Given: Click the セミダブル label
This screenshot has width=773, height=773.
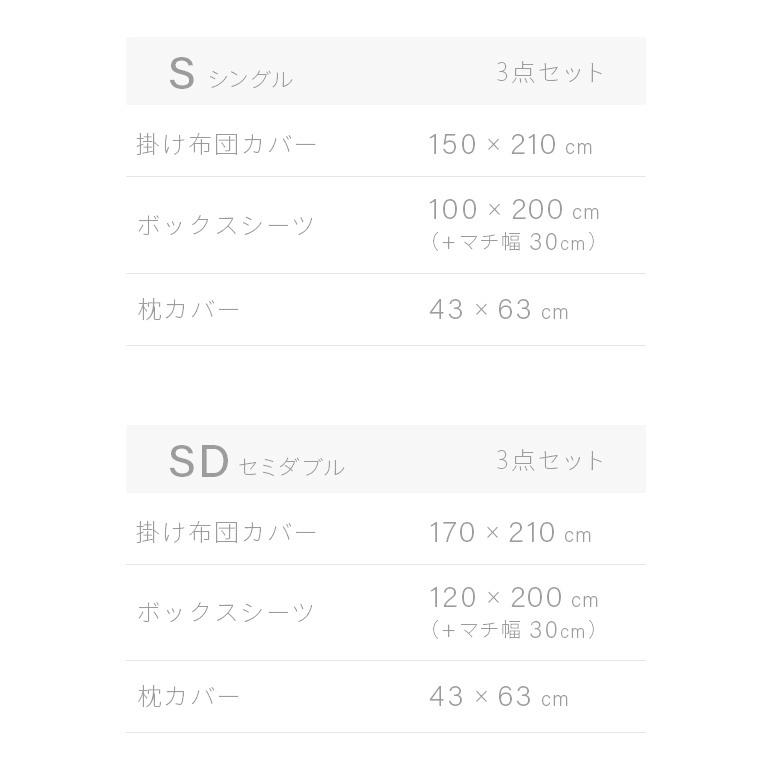Looking at the screenshot, I should click(291, 467).
